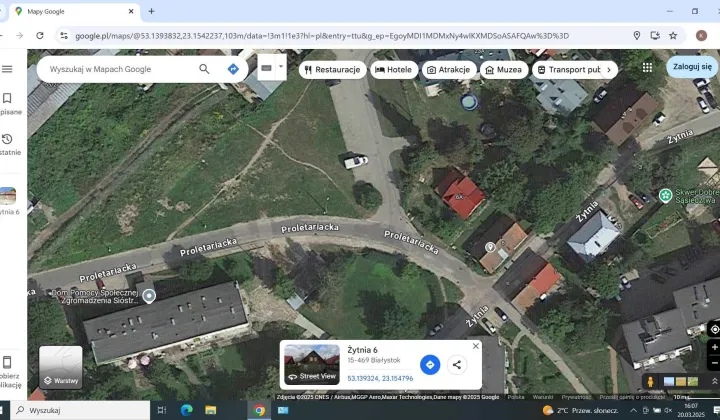This screenshot has width=720, height=420.
Task: Click the Polska footer link
Action: pos(516,397)
